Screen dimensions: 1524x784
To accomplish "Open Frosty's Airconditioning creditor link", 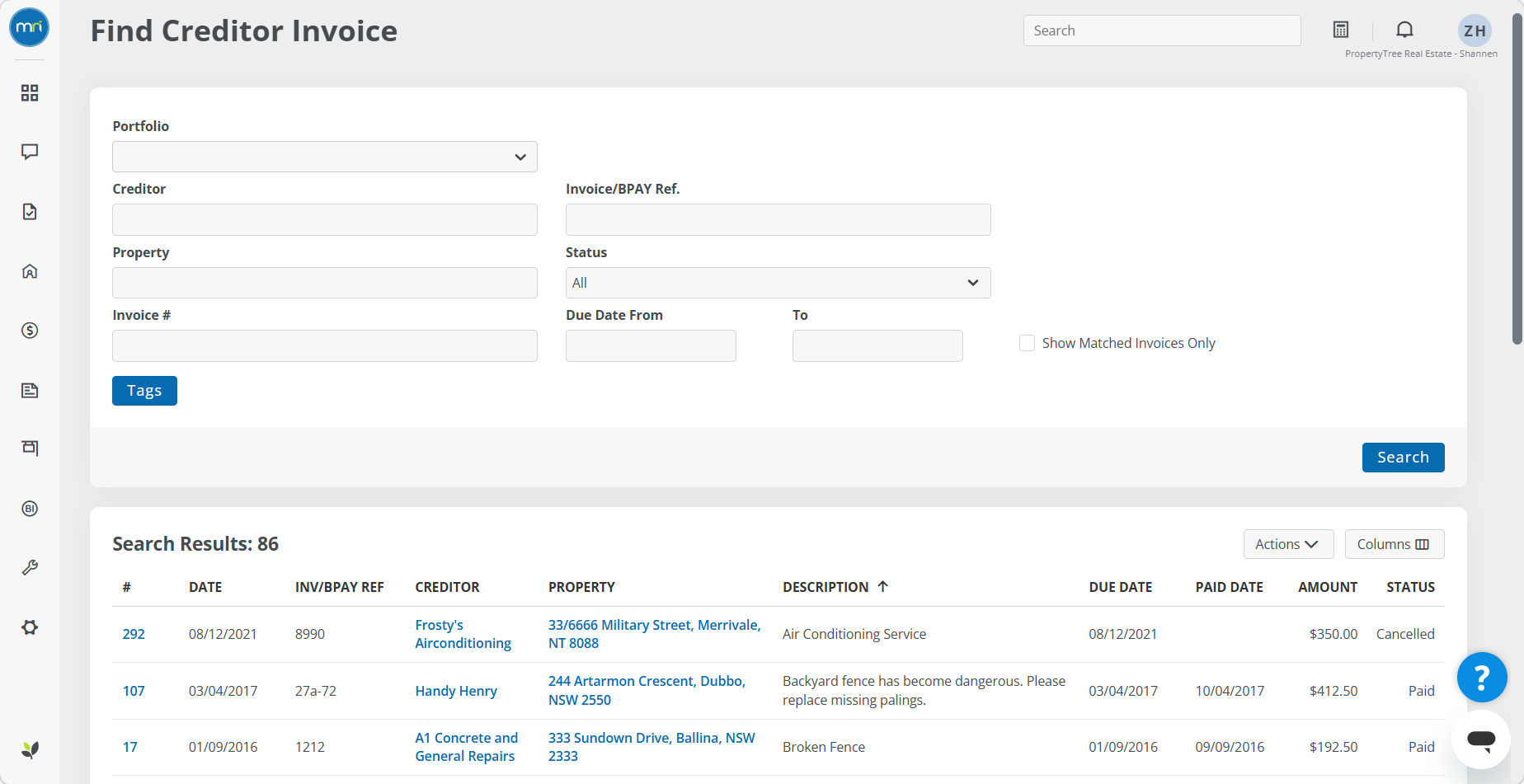I will tap(463, 634).
